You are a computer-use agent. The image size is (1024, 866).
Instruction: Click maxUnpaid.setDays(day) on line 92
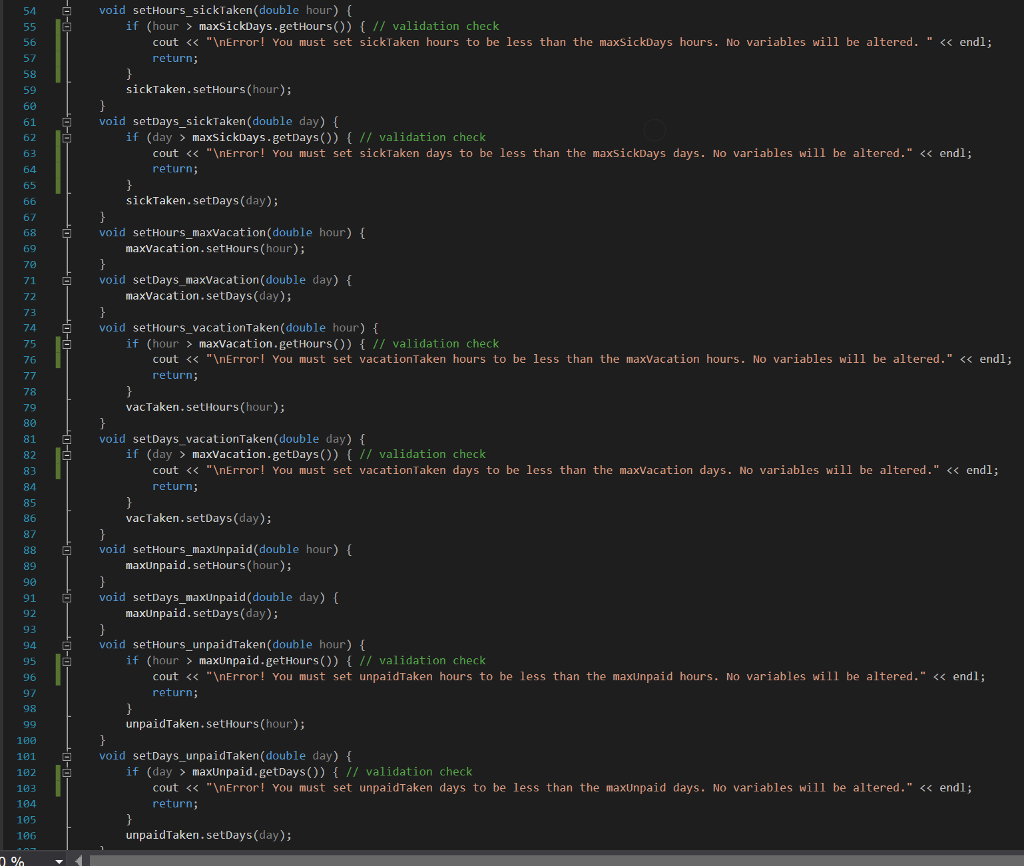click(x=202, y=613)
